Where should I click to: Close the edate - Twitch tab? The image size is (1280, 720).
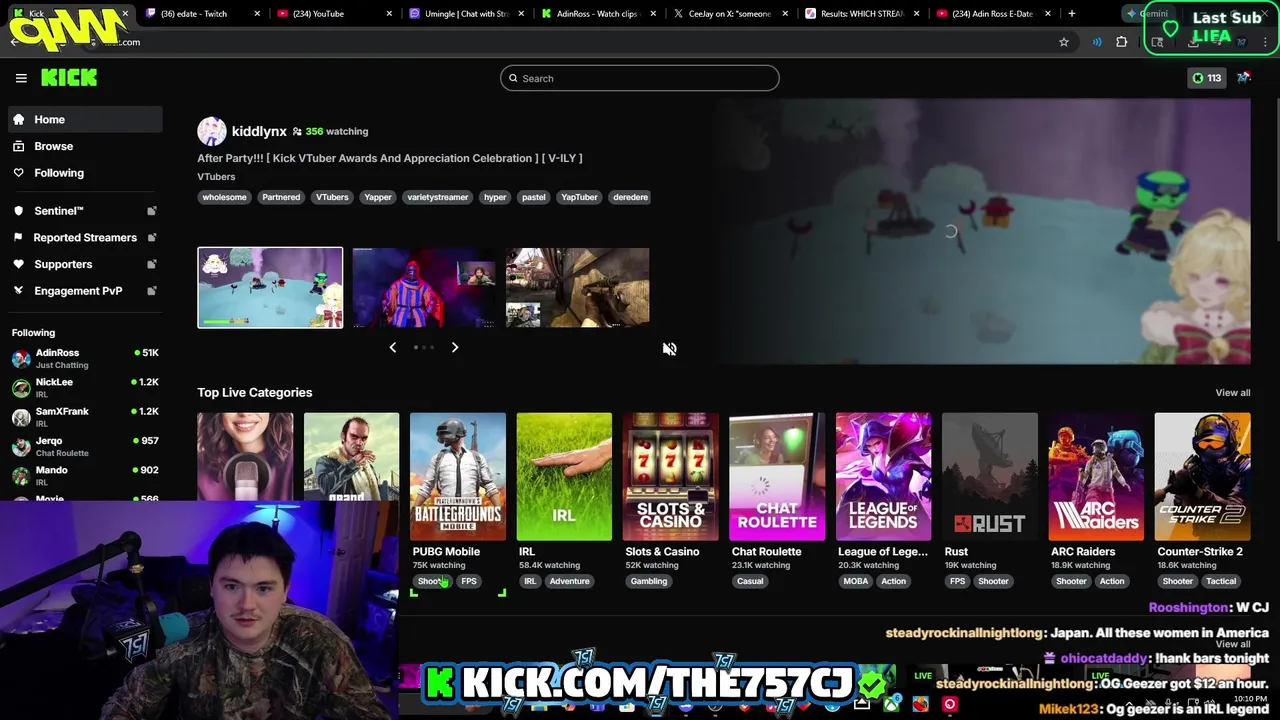(257, 14)
